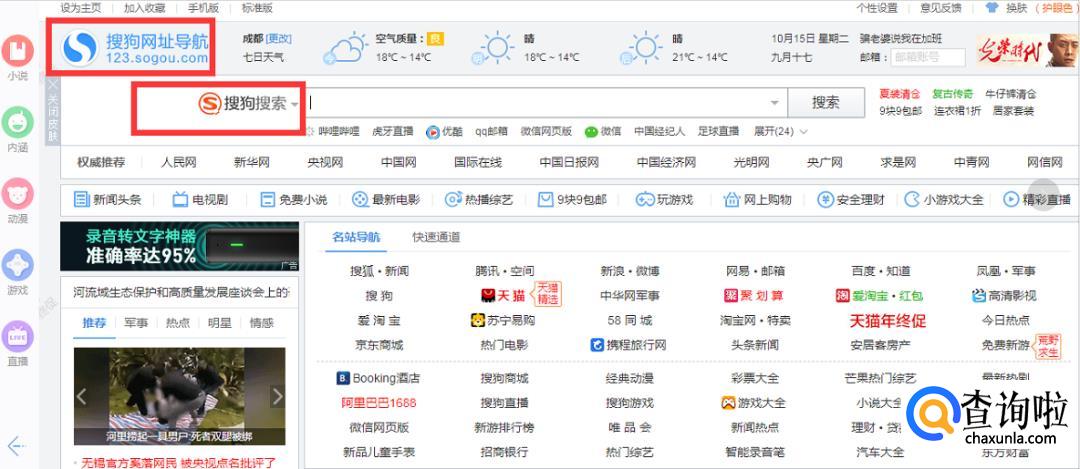Click 加入收藏 at top bar
Screen dimensions: 1080x469
click(145, 8)
